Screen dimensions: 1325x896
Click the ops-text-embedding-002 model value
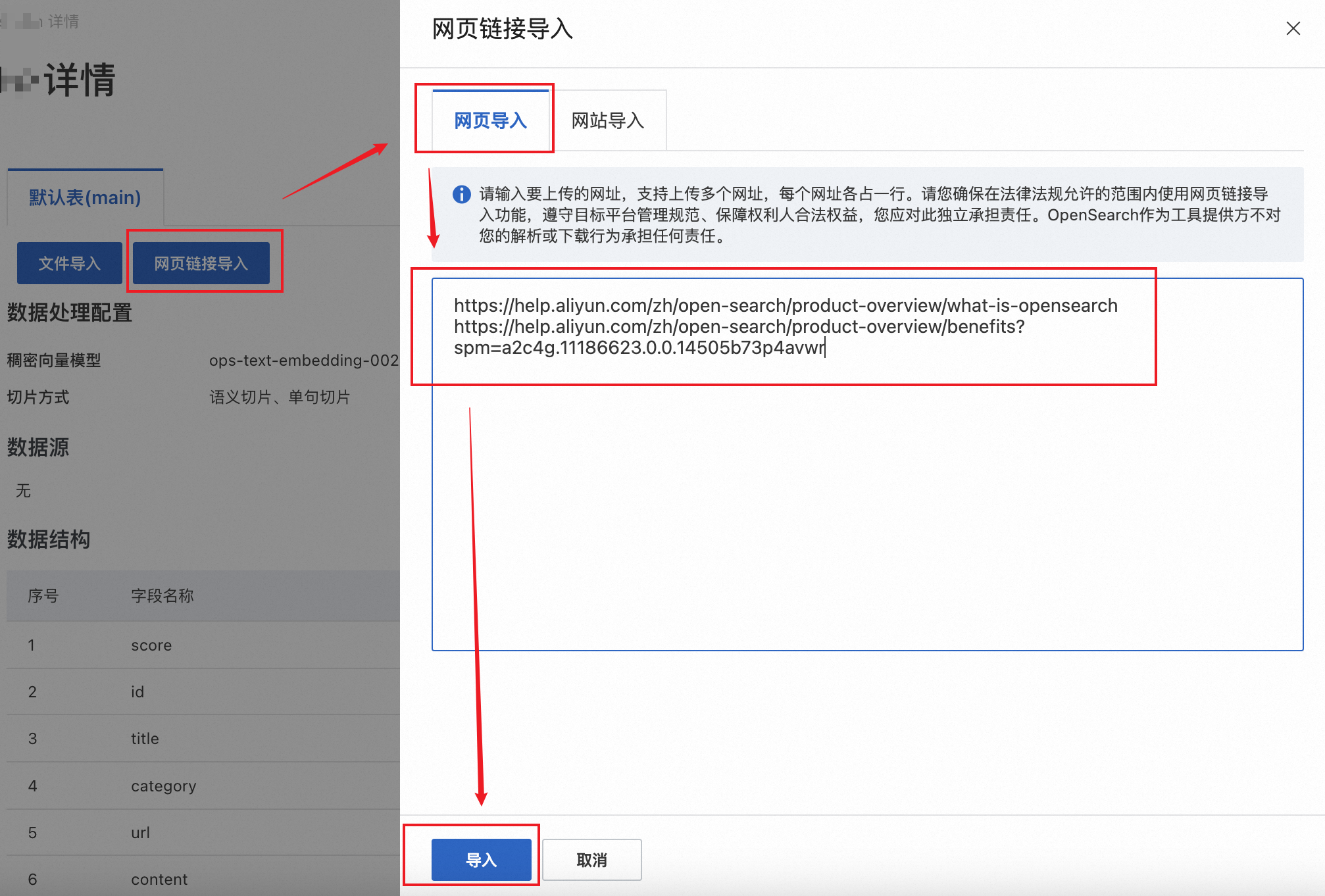(x=304, y=361)
